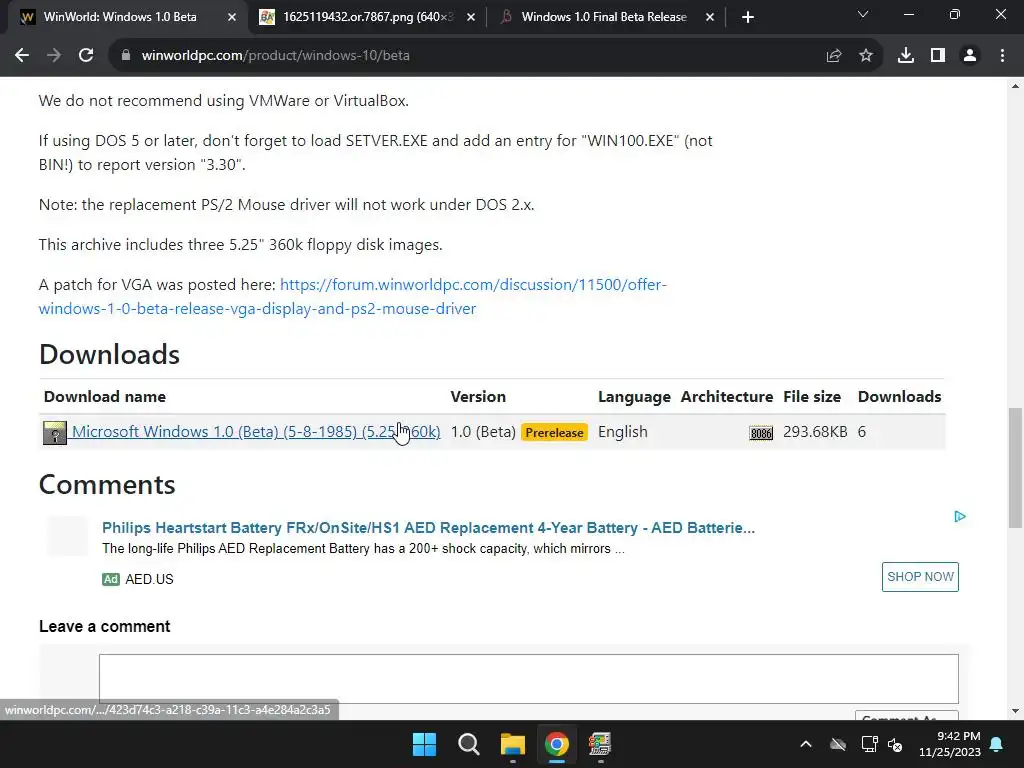Image resolution: width=1024 pixels, height=768 pixels.
Task: Go back to the previous page
Action: pyautogui.click(x=22, y=56)
